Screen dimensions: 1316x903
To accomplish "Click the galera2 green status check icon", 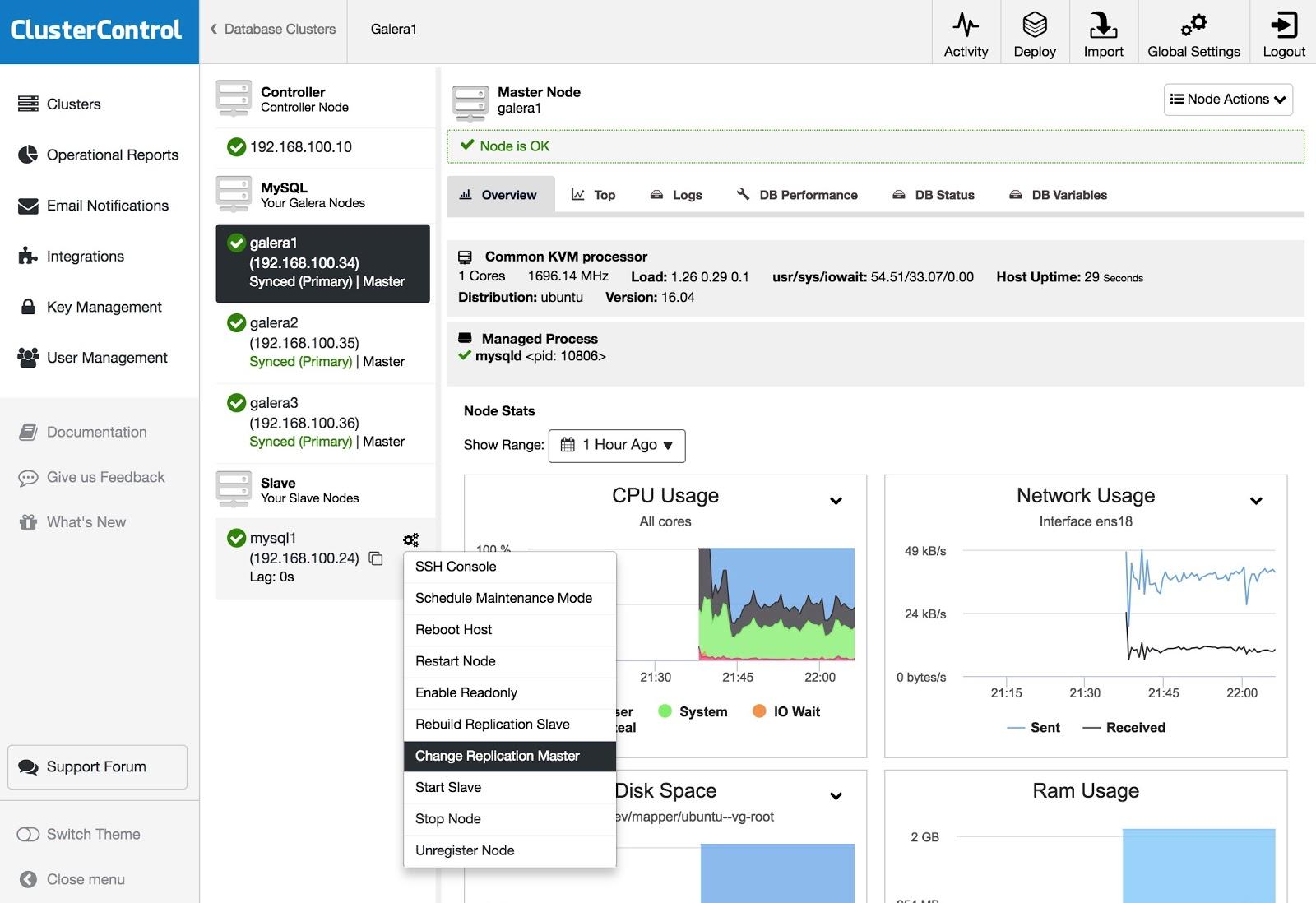I will pos(236,322).
